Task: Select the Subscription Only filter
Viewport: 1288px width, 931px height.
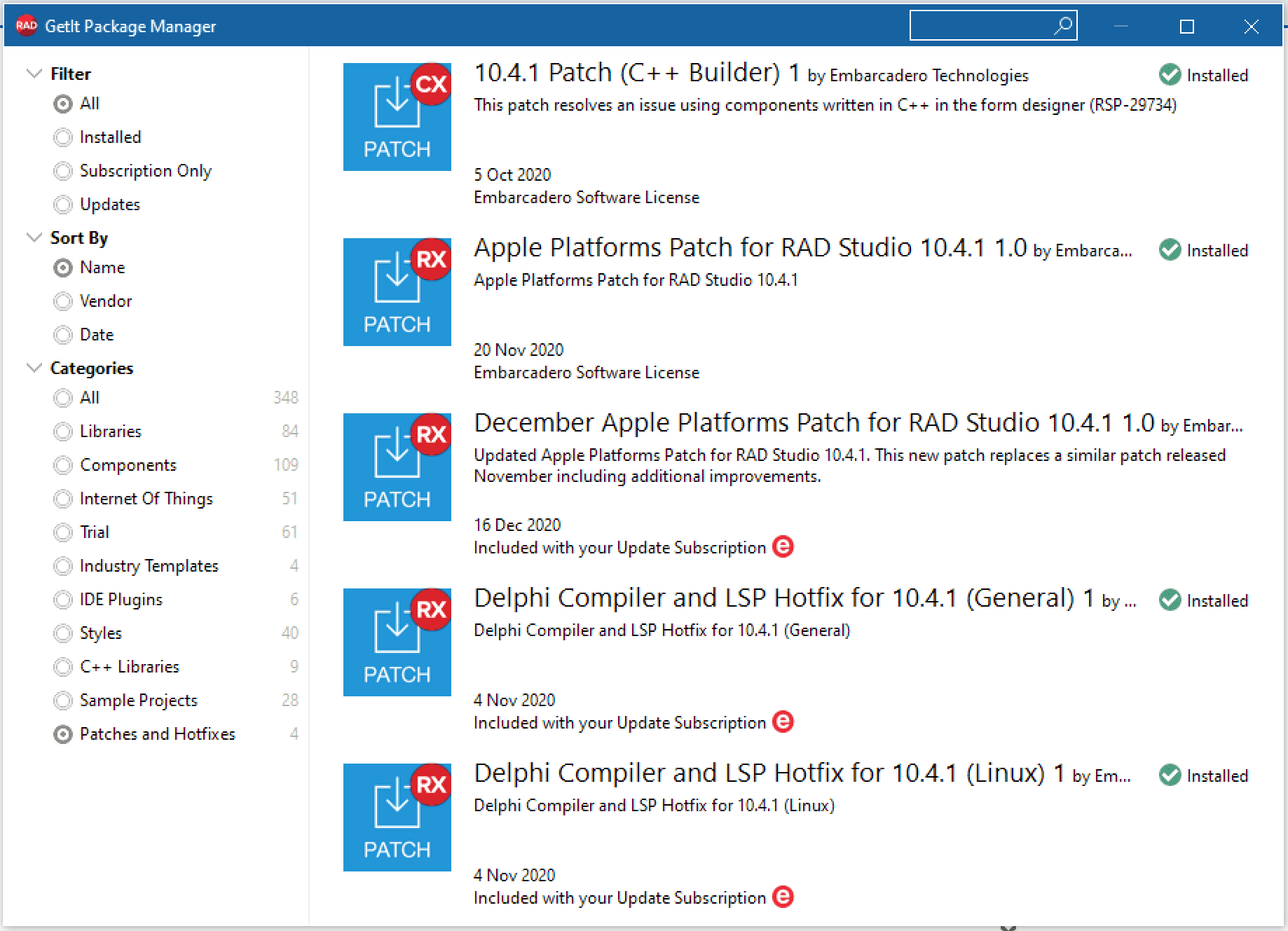Action: (63, 171)
